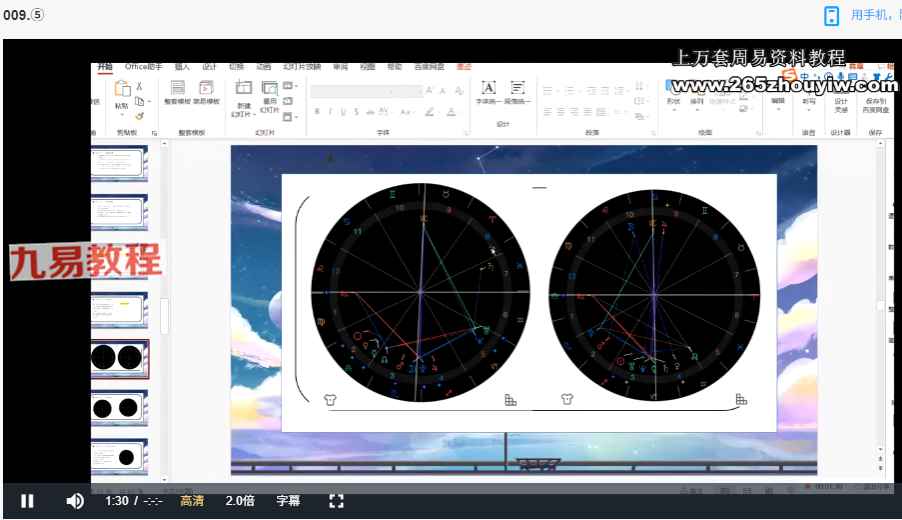Image resolution: width=902 pixels, height=520 pixels.
Task: Toggle the 字幕 subtitles option
Action: 288,501
